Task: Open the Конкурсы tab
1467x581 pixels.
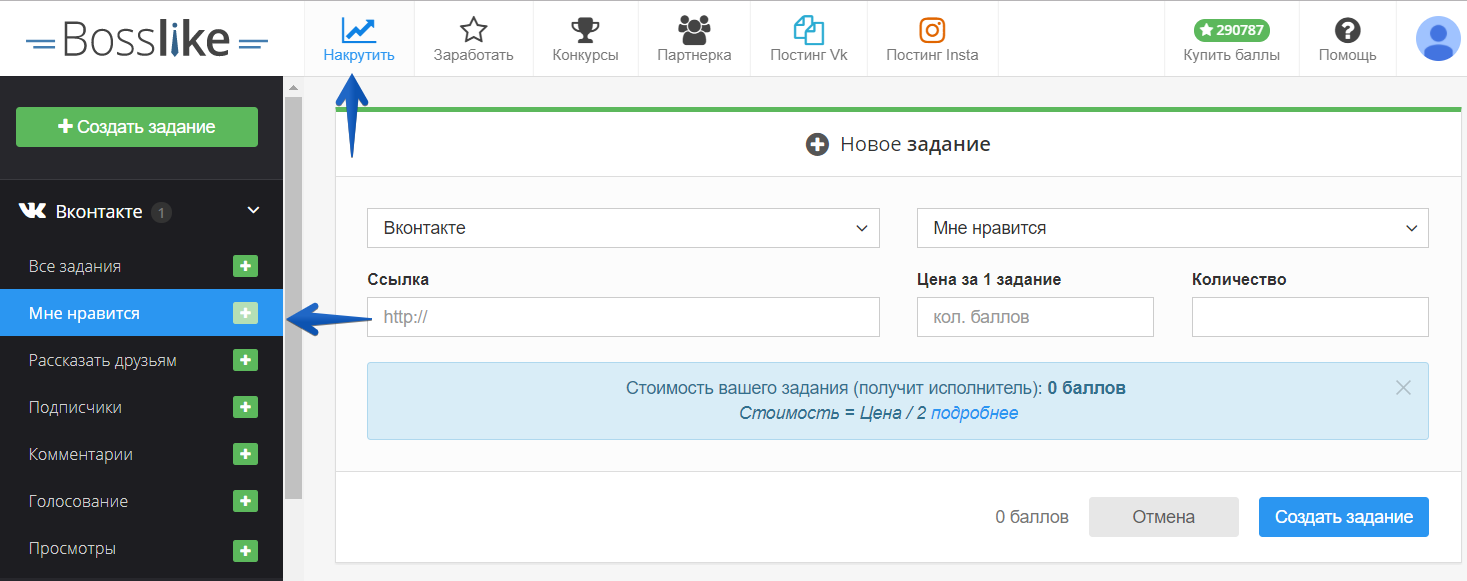Action: [585, 39]
